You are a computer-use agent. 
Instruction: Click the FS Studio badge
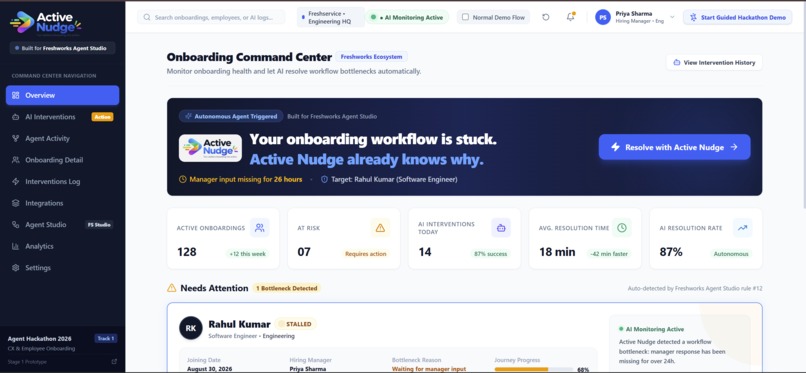(x=99, y=225)
